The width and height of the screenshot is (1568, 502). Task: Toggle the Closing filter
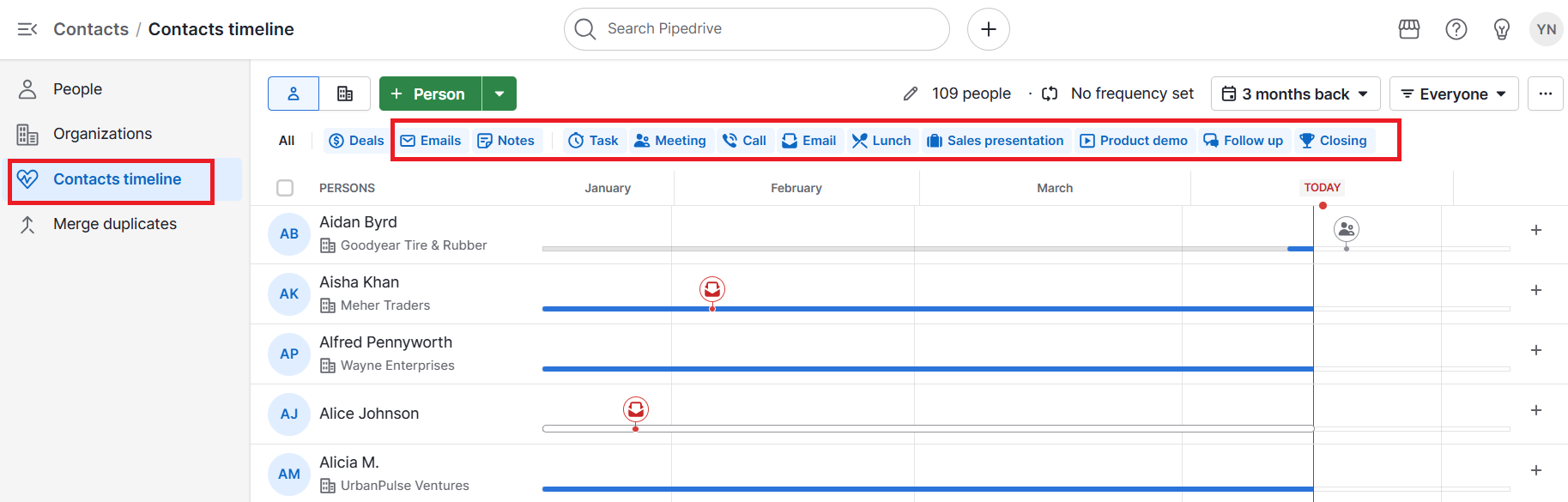[1334, 141]
